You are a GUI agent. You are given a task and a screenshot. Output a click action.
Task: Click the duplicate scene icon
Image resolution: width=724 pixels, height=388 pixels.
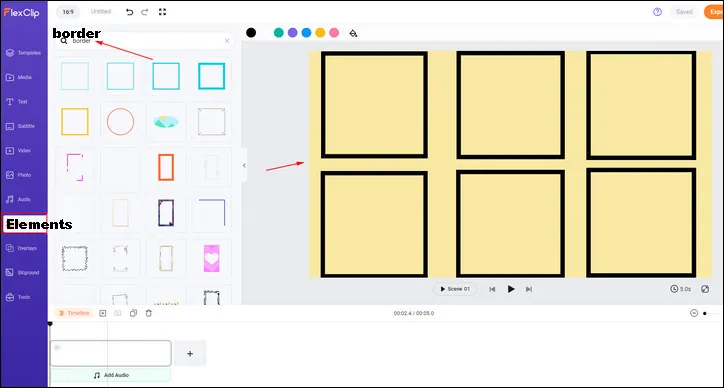[x=133, y=313]
